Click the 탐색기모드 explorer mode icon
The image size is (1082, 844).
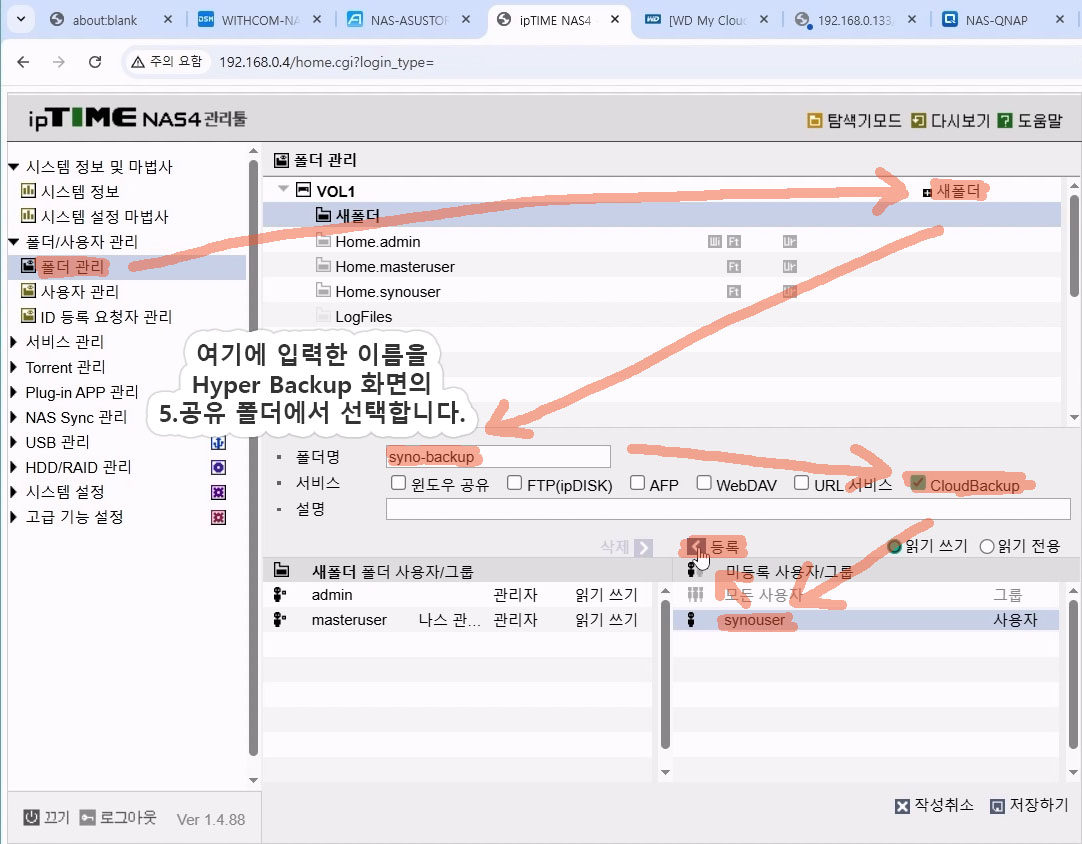(x=815, y=121)
